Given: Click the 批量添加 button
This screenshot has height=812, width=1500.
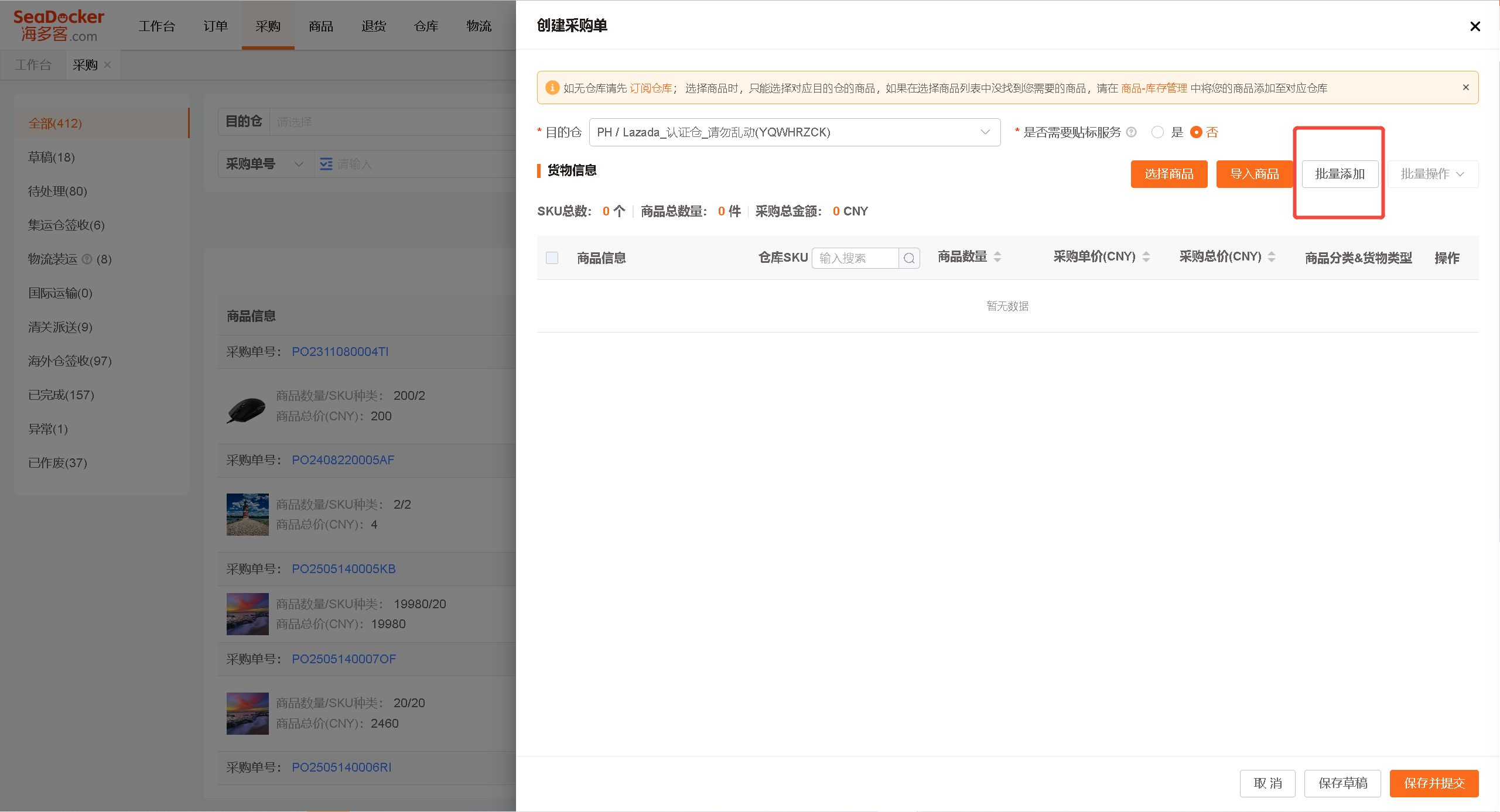Looking at the screenshot, I should (1340, 174).
